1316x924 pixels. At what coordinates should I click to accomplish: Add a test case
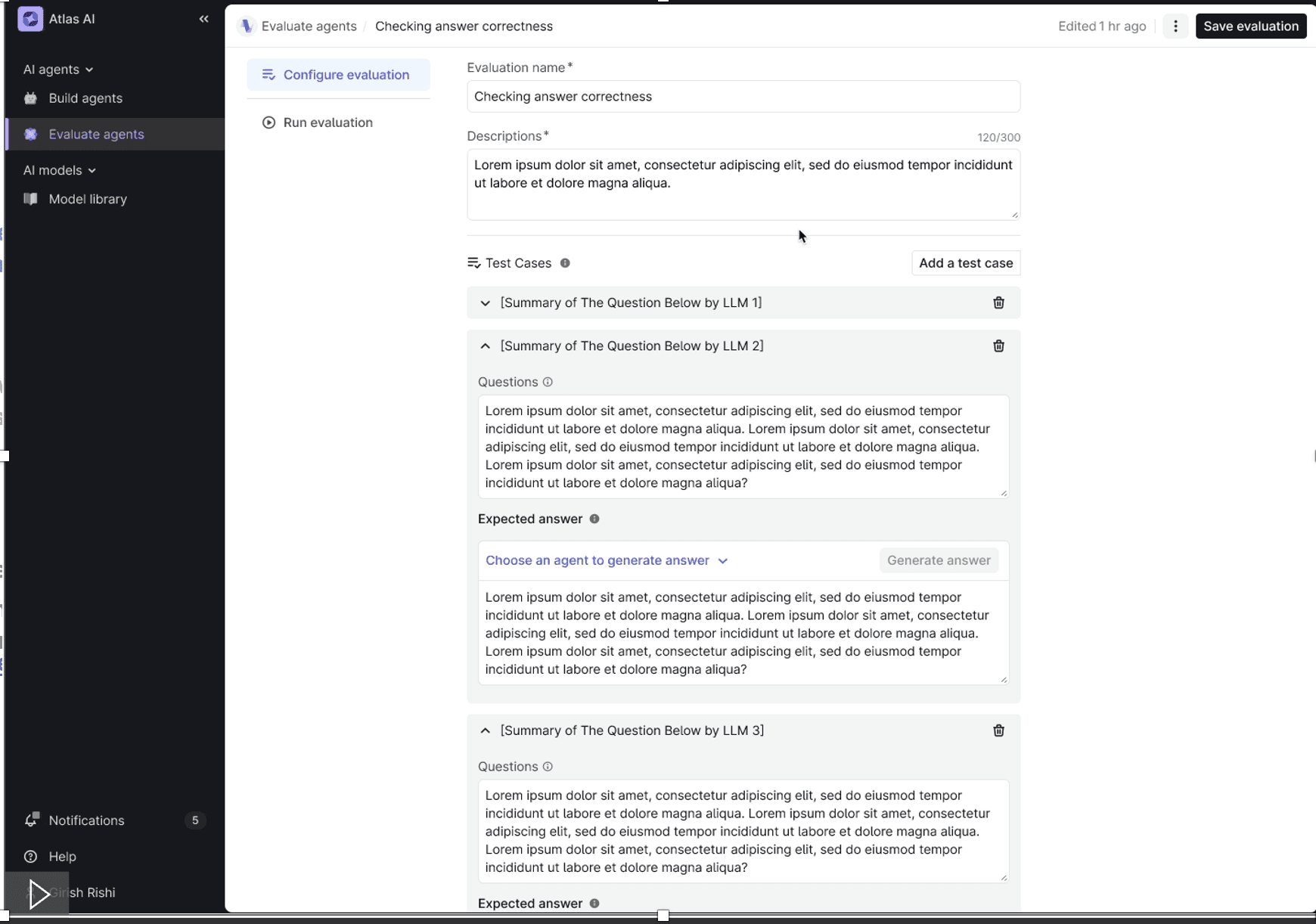(x=966, y=263)
